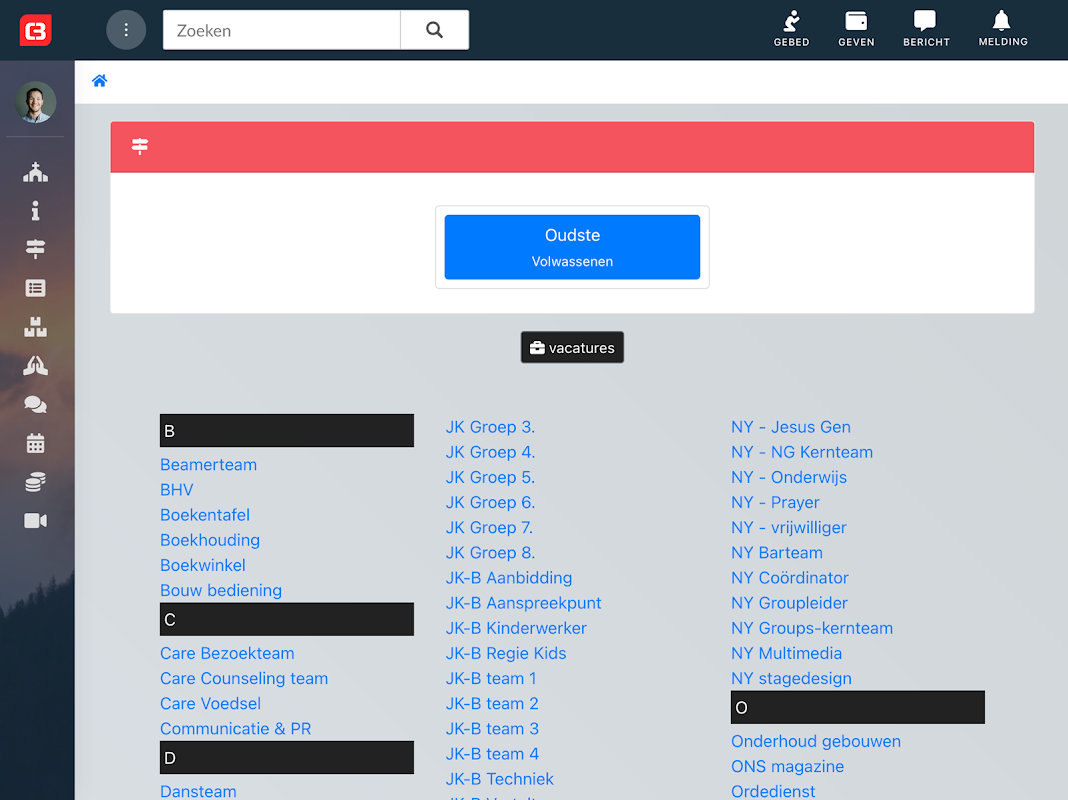The height and width of the screenshot is (800, 1068).
Task: Open the three-dot menu button
Action: point(126,30)
